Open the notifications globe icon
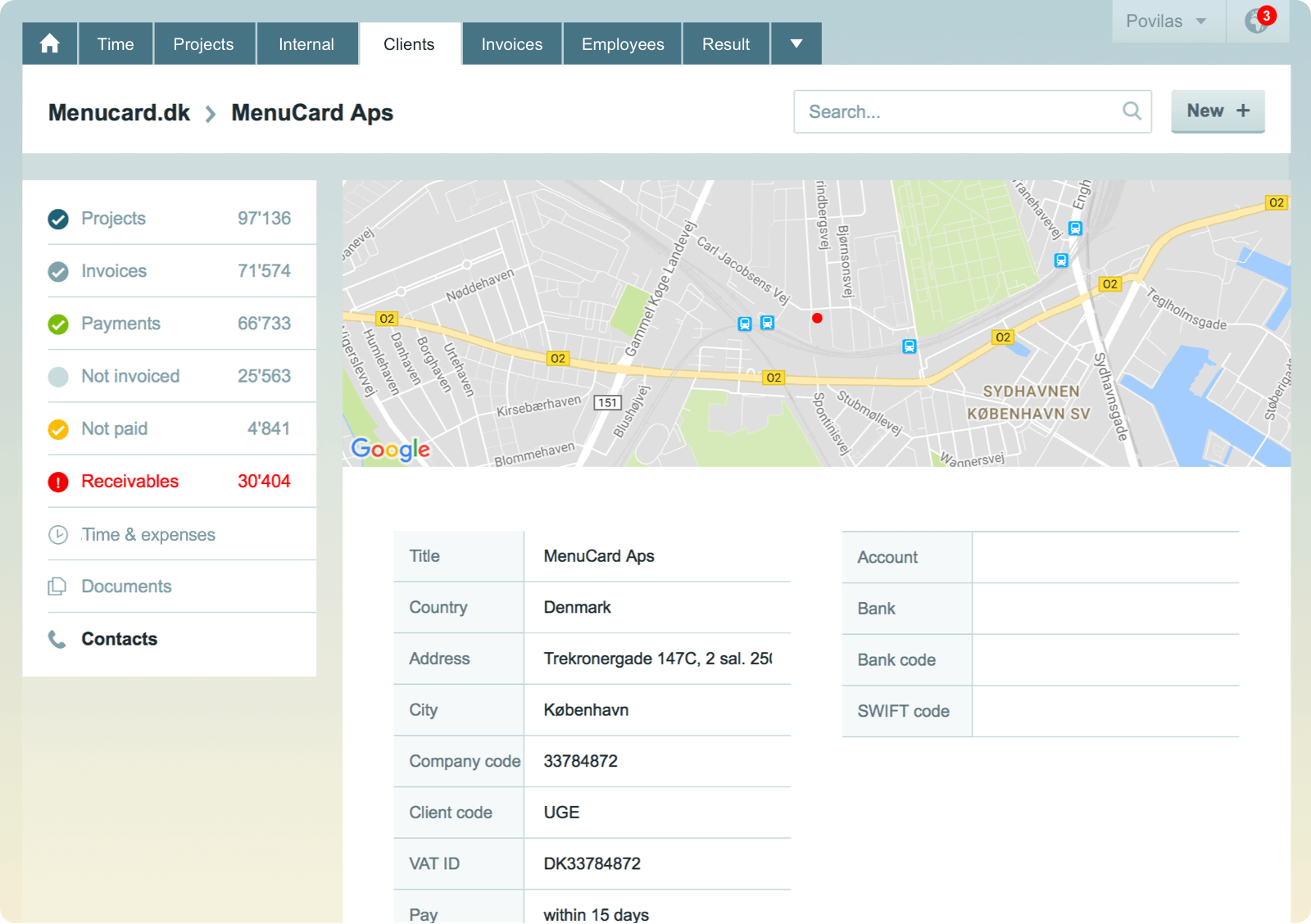Image resolution: width=1311 pixels, height=924 pixels. point(1257,20)
